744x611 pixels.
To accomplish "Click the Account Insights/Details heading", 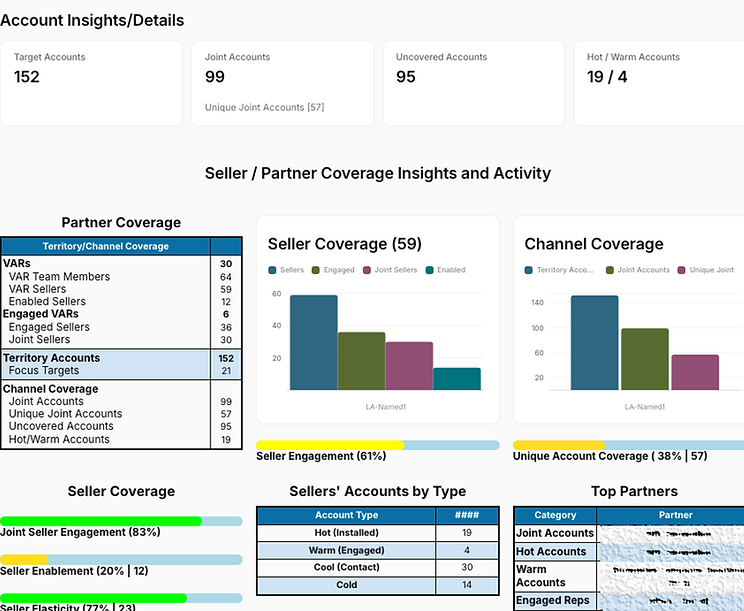I will pos(92,20).
